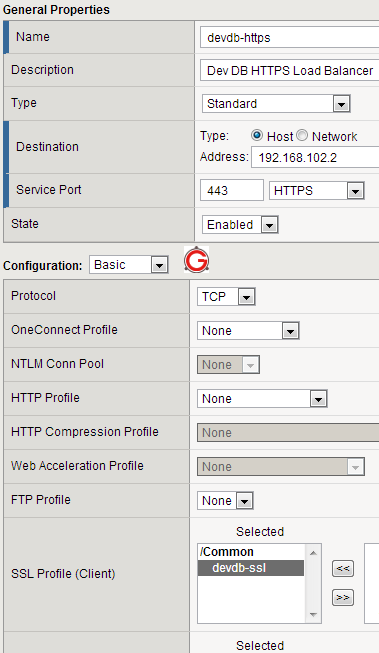Click the Address field 192.168.102.2

(x=315, y=157)
